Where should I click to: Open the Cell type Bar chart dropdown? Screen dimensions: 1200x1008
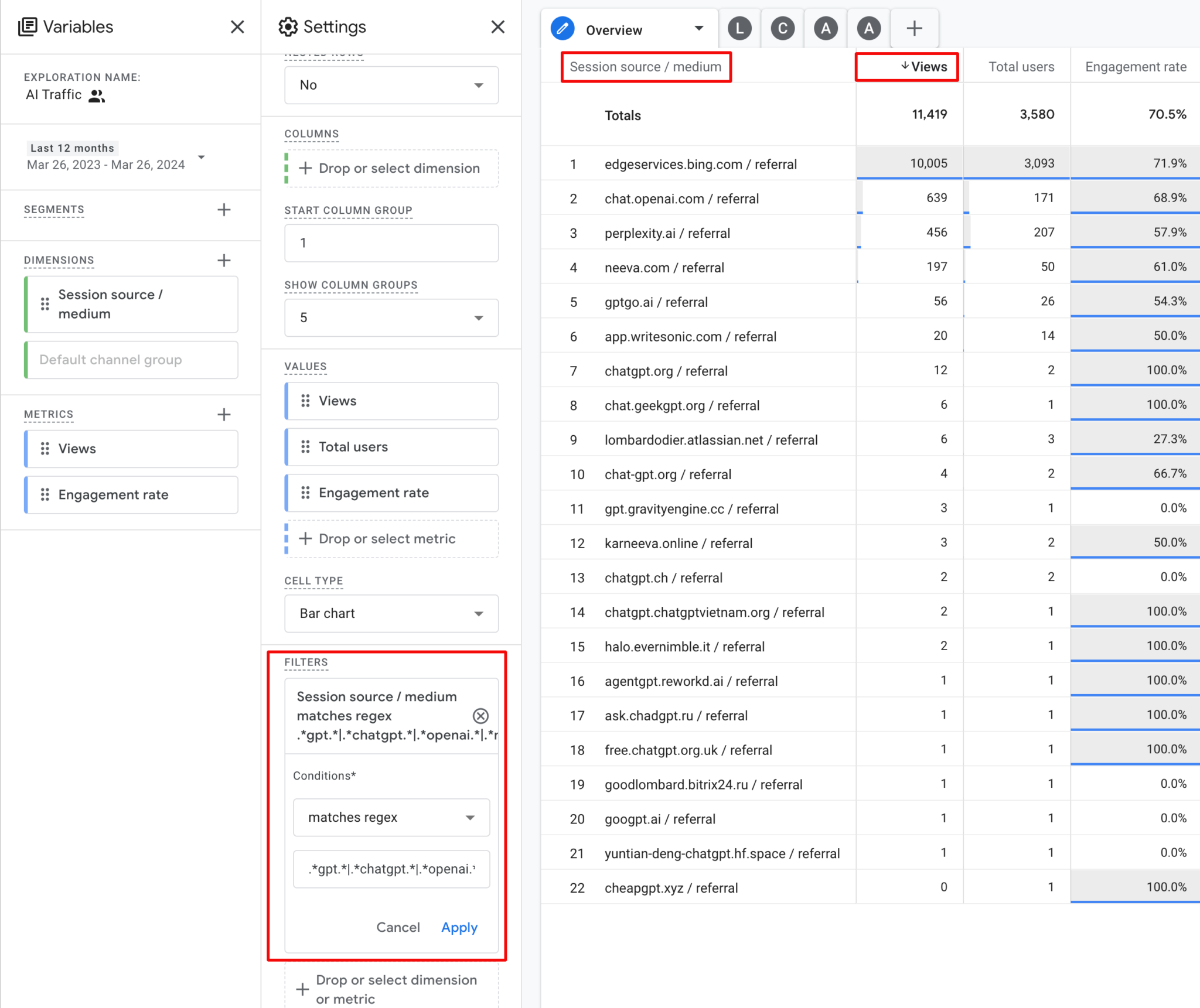[x=391, y=613]
